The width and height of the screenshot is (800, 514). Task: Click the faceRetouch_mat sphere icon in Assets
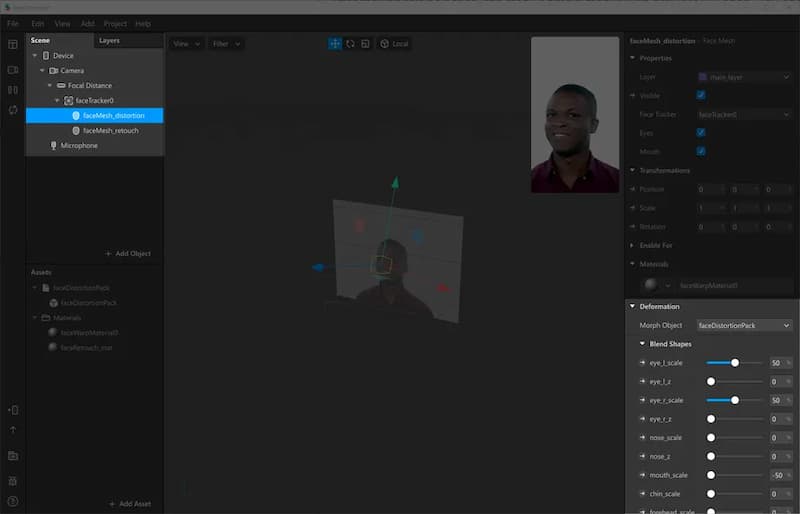pos(52,347)
